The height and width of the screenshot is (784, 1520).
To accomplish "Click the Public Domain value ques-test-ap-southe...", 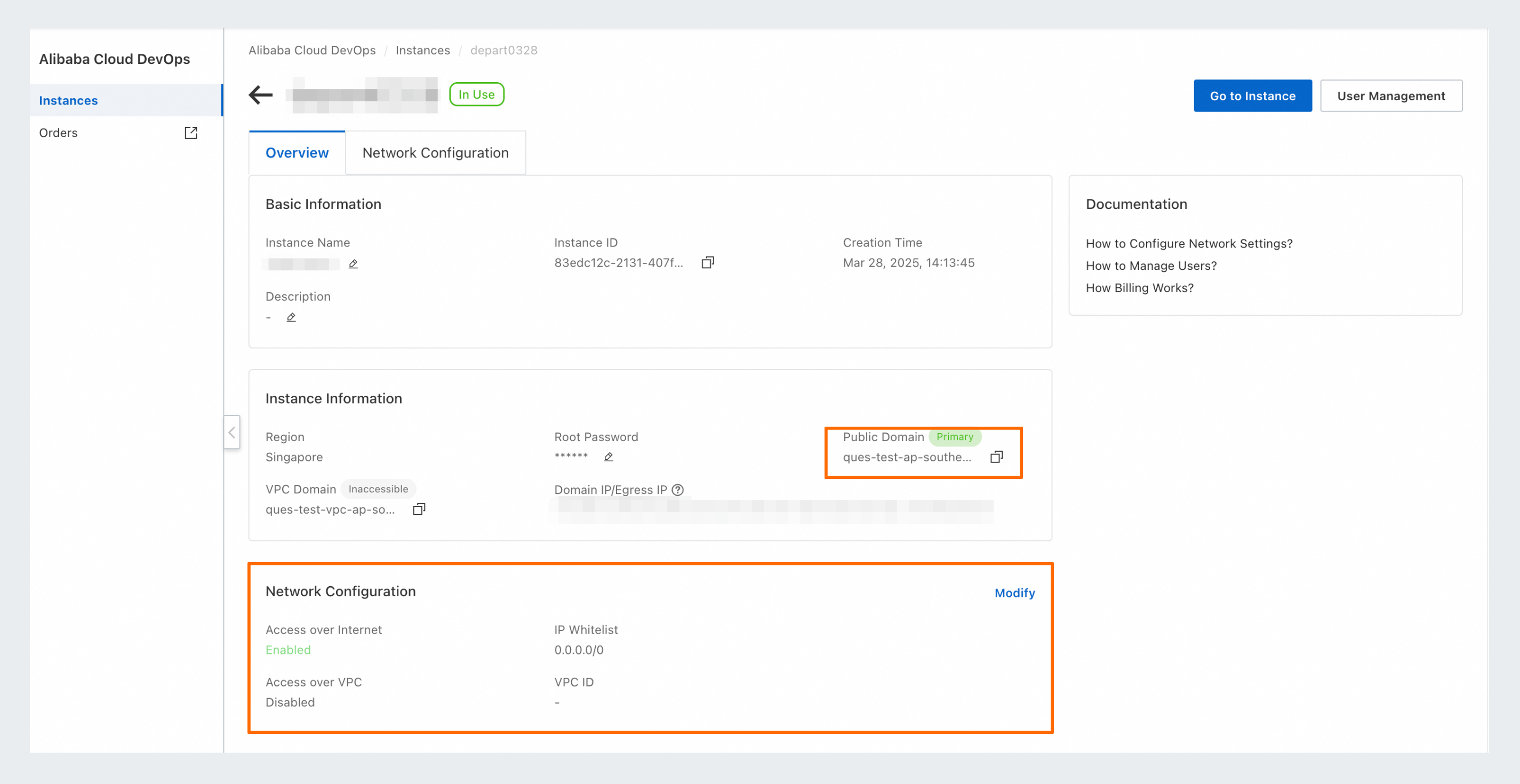I will pyautogui.click(x=907, y=457).
